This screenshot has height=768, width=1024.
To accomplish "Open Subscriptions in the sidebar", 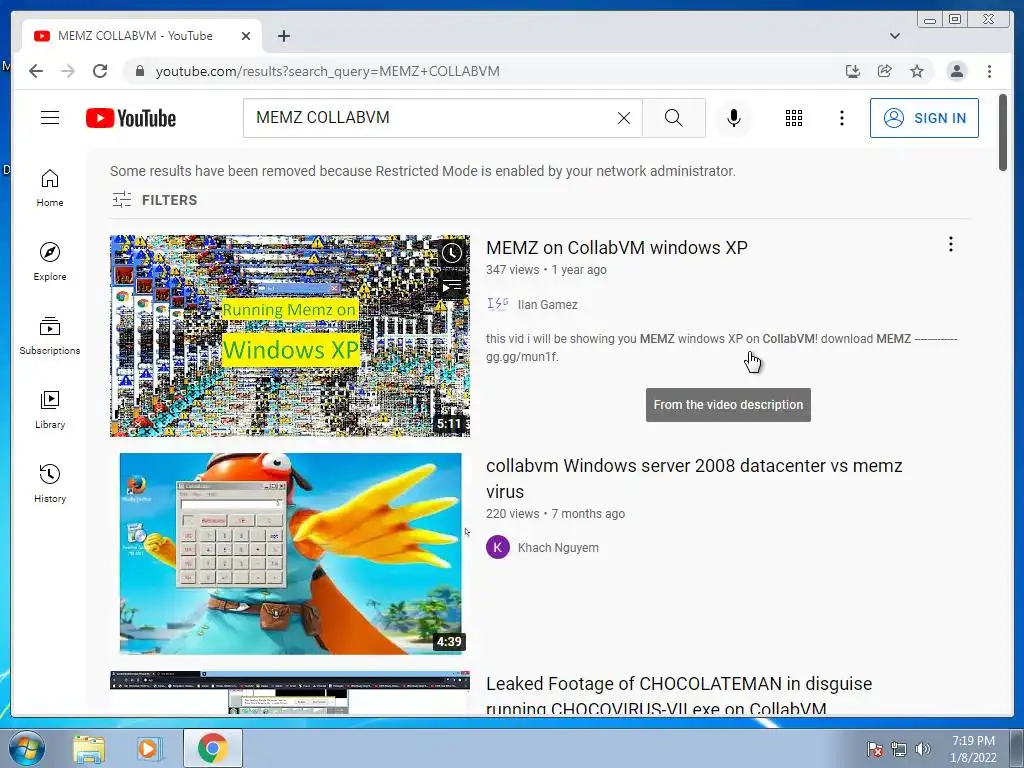I will coord(50,336).
